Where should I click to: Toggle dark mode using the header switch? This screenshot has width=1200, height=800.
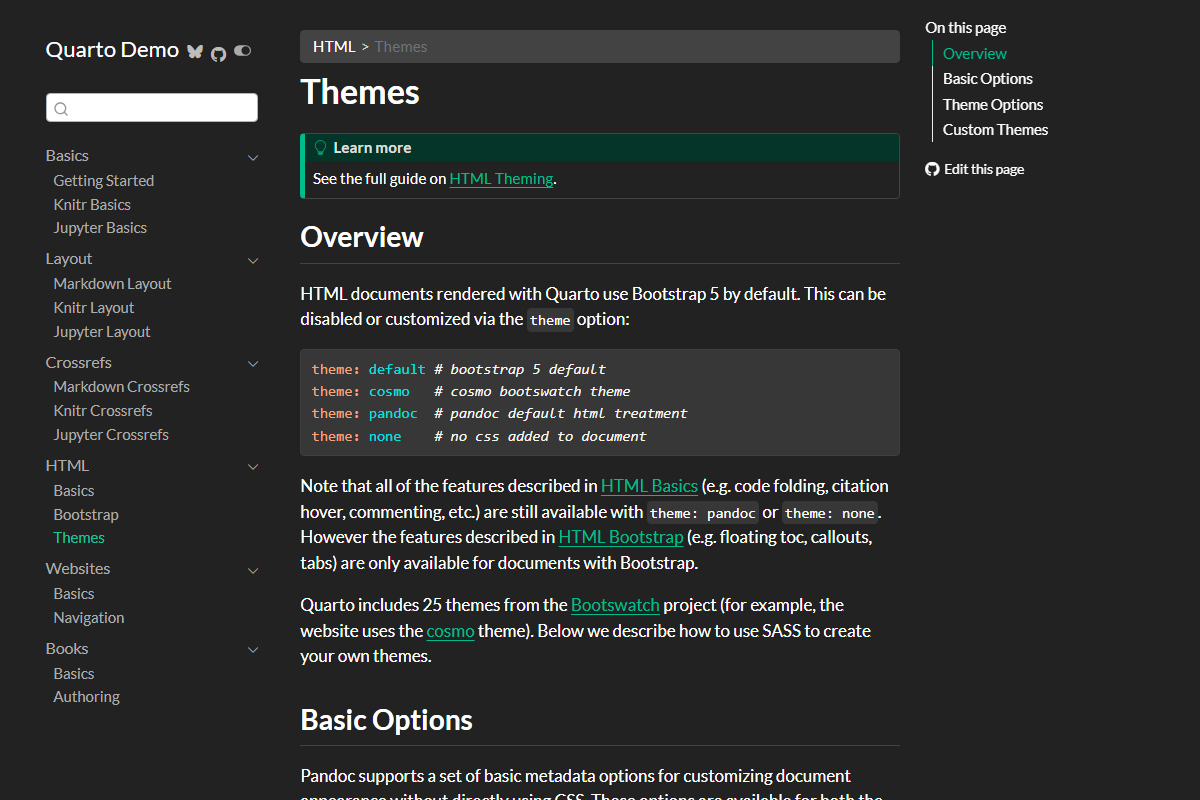tap(242, 50)
